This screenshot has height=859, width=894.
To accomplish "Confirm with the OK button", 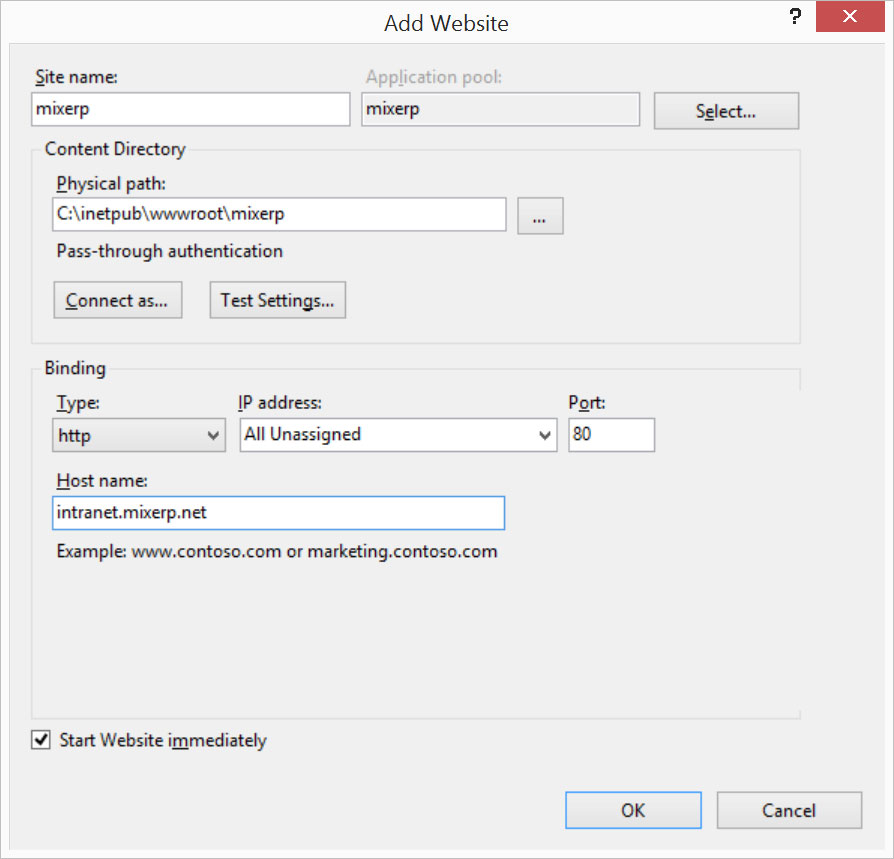I will [633, 810].
